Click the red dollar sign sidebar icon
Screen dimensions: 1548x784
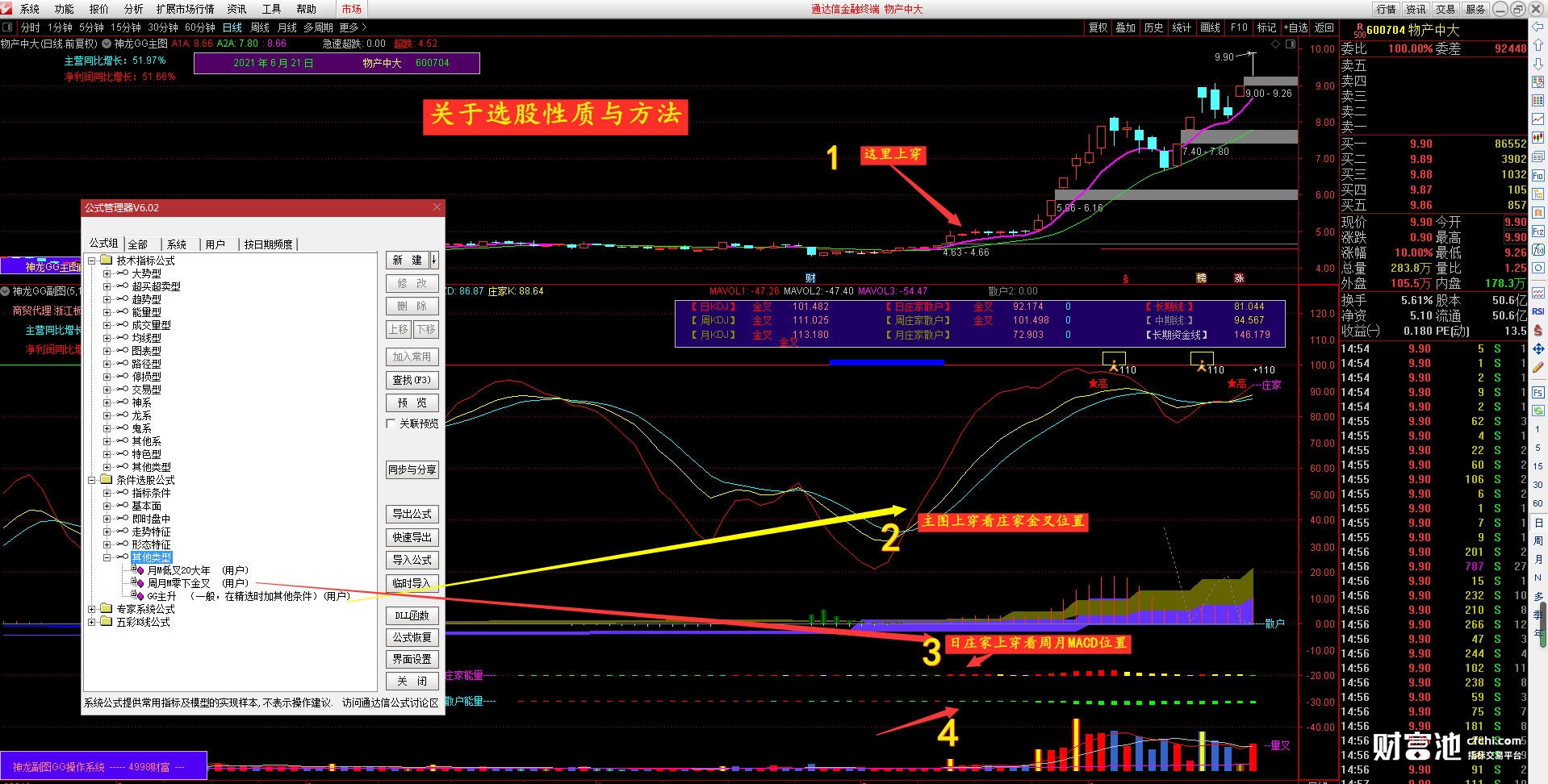(1538, 331)
